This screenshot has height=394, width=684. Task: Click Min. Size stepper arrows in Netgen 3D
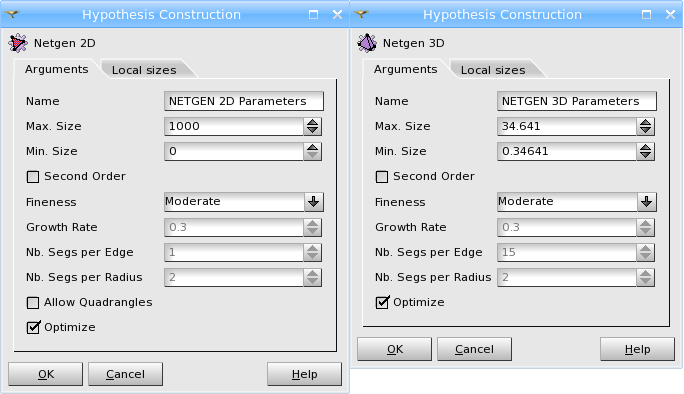[646, 151]
